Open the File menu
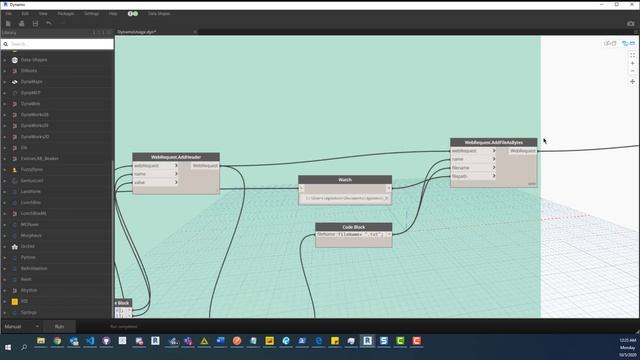This screenshot has width=640, height=360. click(x=9, y=13)
